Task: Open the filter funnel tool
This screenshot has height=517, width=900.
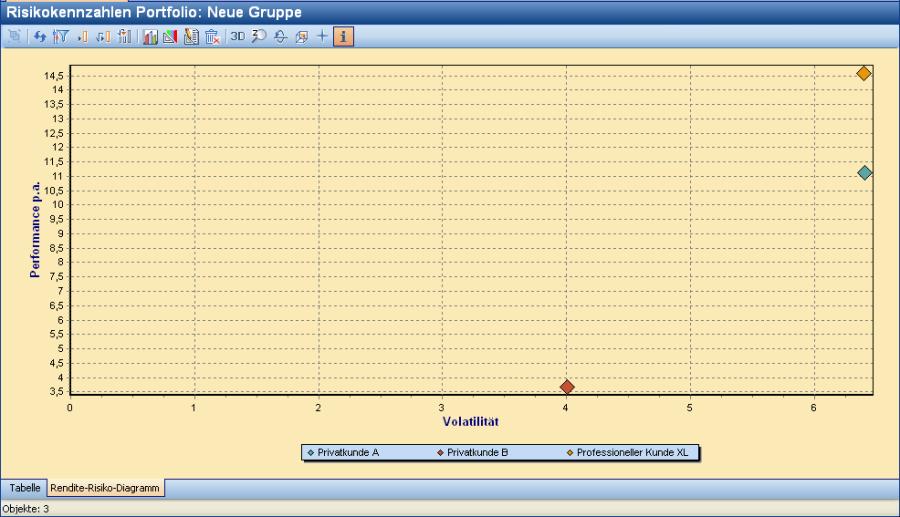Action: pyautogui.click(x=59, y=37)
